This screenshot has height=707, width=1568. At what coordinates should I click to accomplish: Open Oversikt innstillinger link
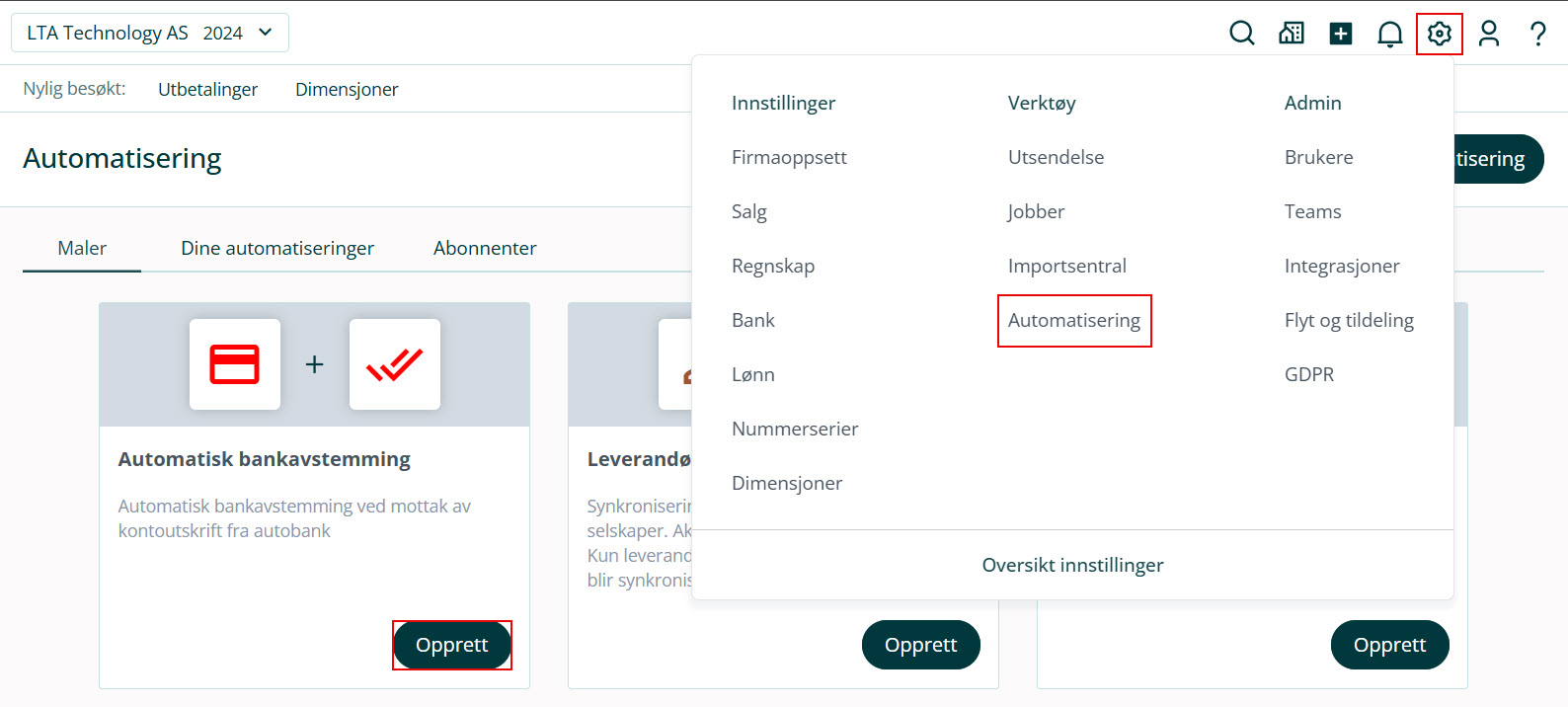[x=1072, y=565]
